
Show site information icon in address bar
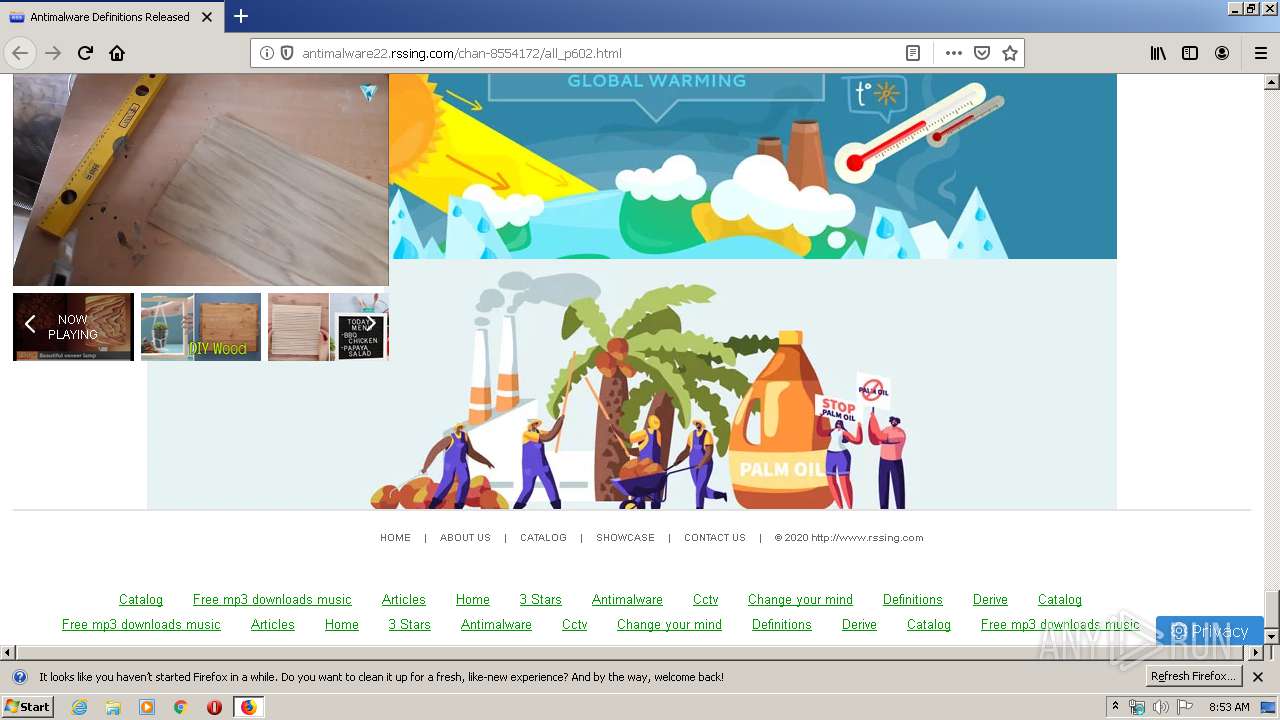(x=267, y=53)
